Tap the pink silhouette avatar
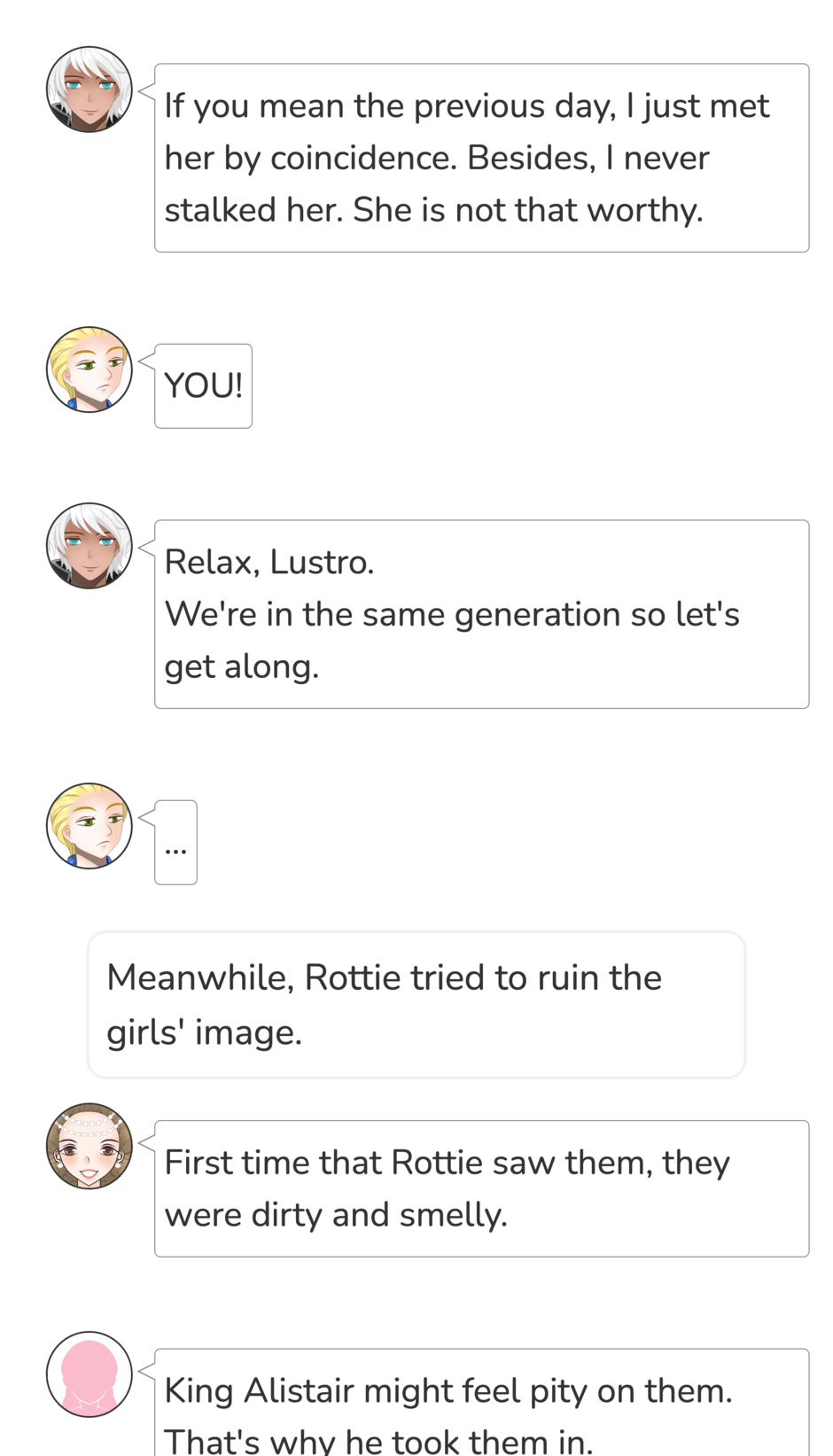Viewport: 833px width, 1456px height. point(89,1374)
